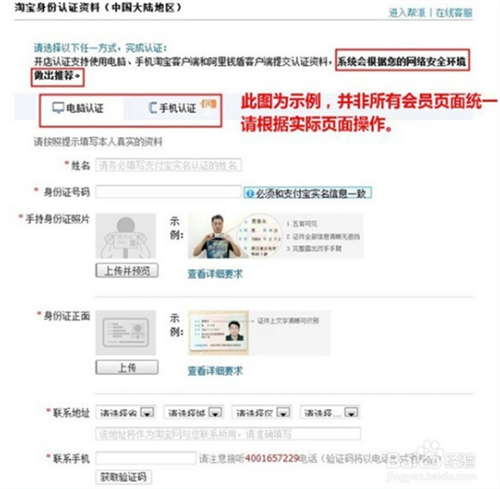Screen dimensions: 500x489
Task: Switch to the 电脑认证 tab
Action: tap(79, 108)
